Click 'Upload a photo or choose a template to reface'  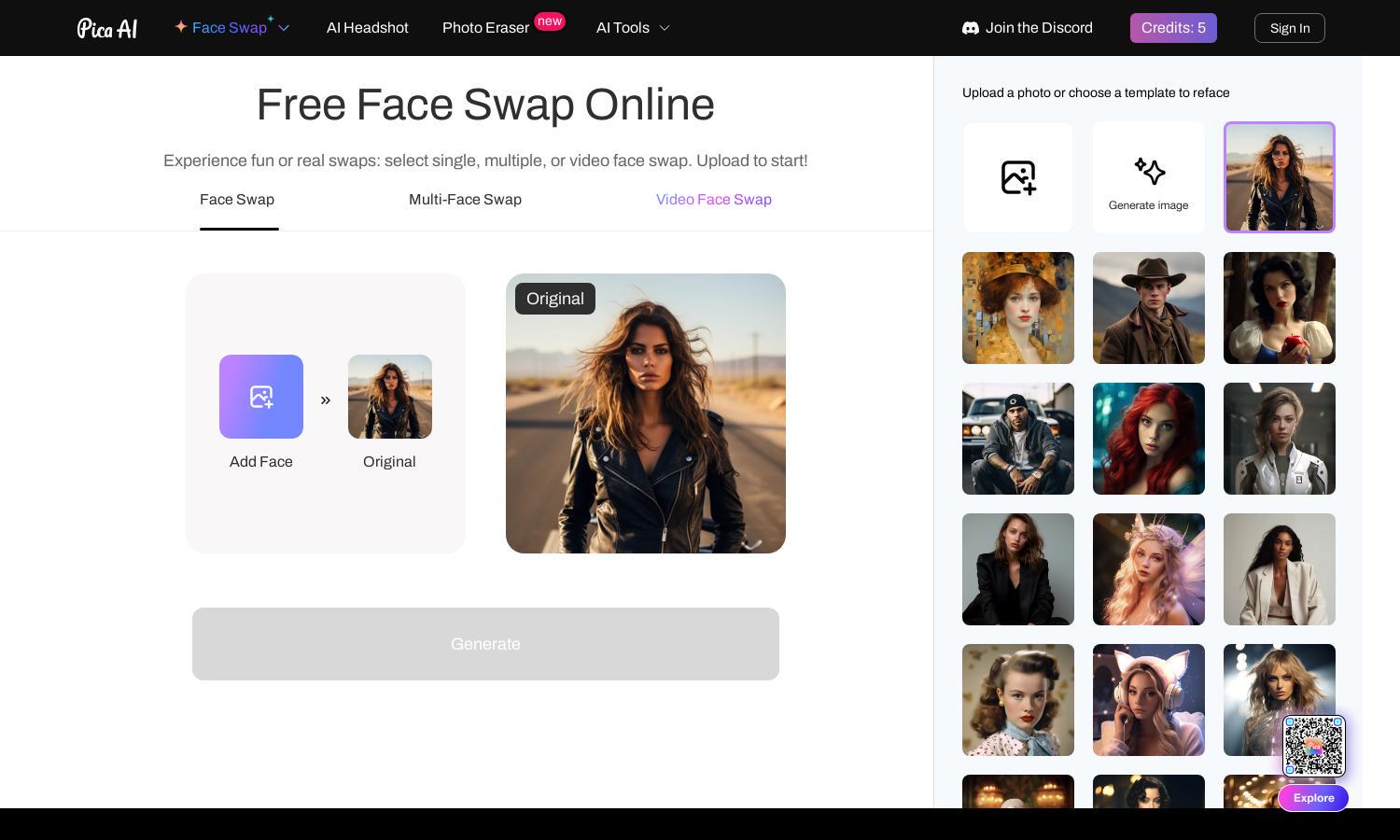pos(1096,92)
